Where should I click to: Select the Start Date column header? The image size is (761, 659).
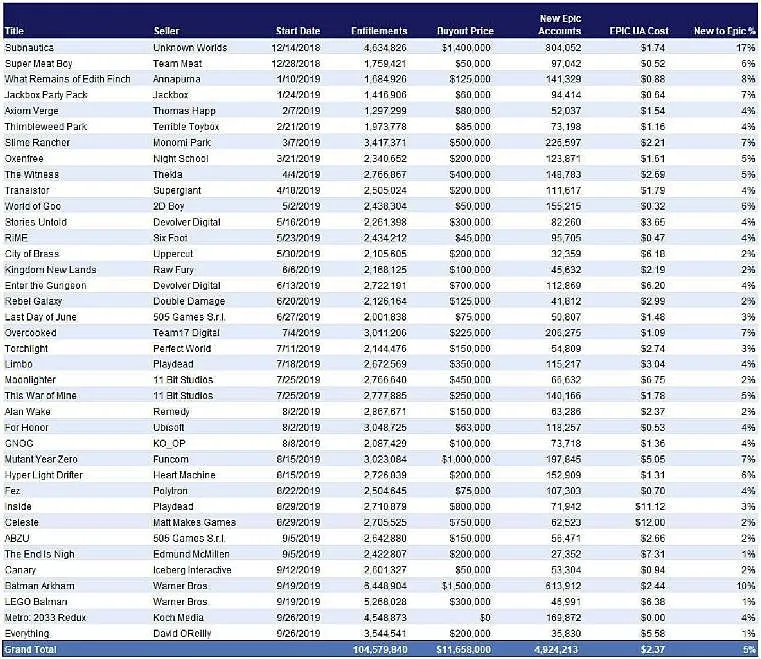298,31
